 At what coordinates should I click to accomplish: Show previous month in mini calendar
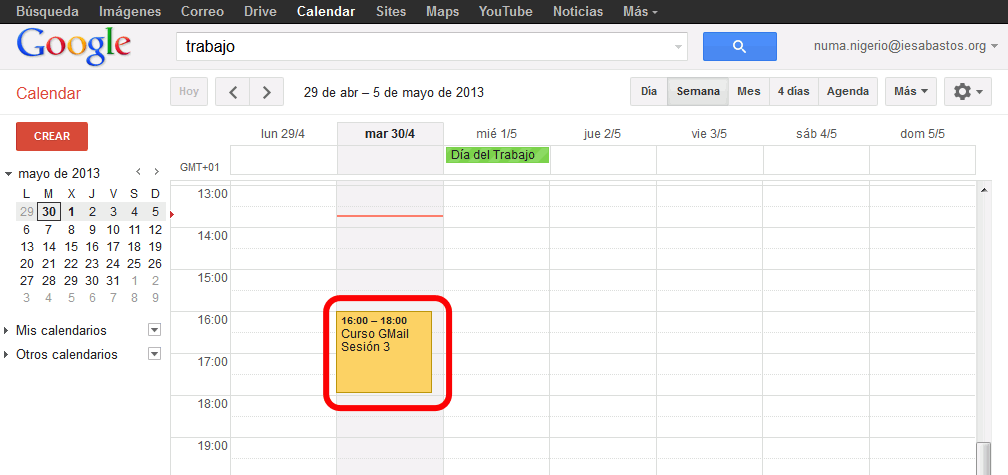[138, 172]
